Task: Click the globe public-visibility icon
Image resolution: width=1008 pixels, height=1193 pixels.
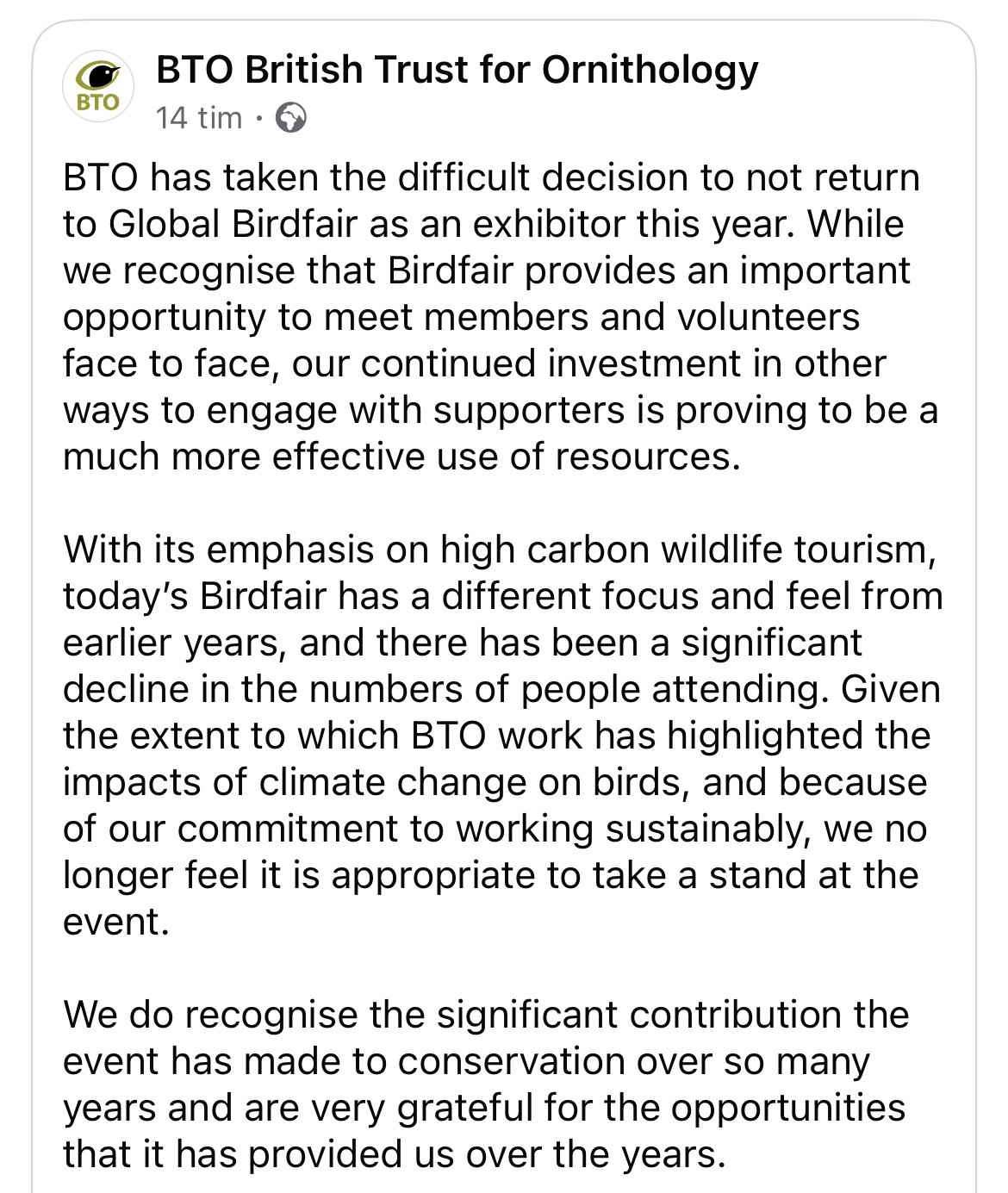Action: tap(290, 117)
